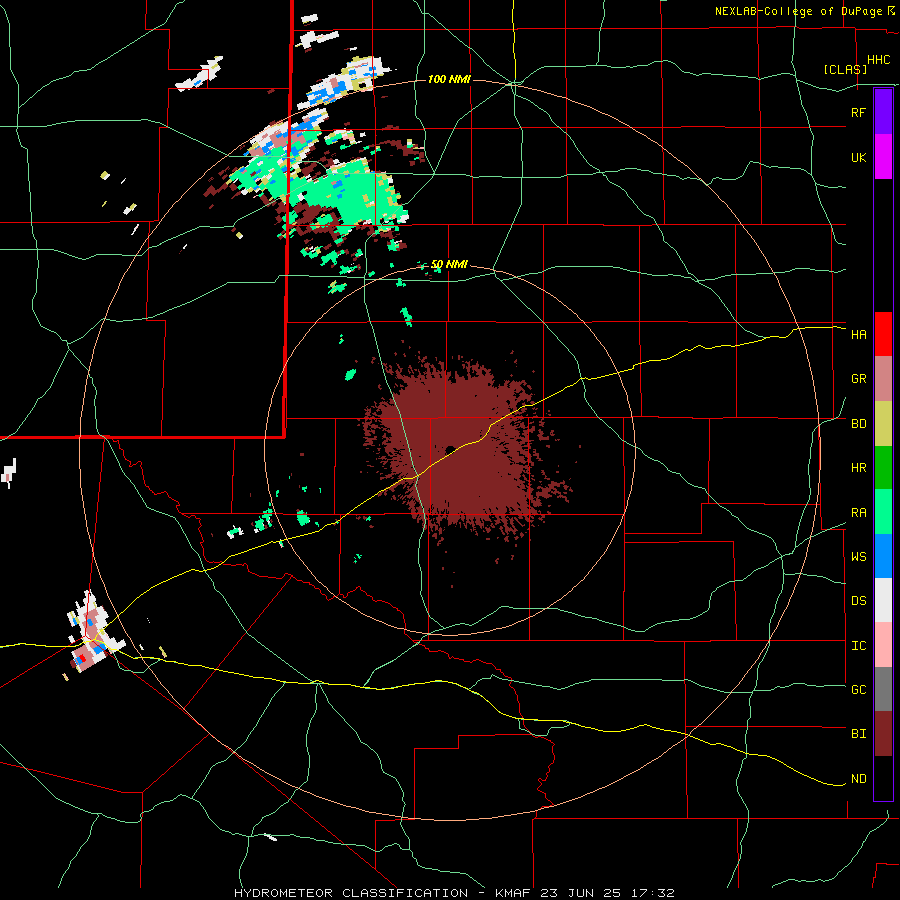This screenshot has width=900, height=900.
Task: Click the DS white legend swatch
Action: point(883,600)
